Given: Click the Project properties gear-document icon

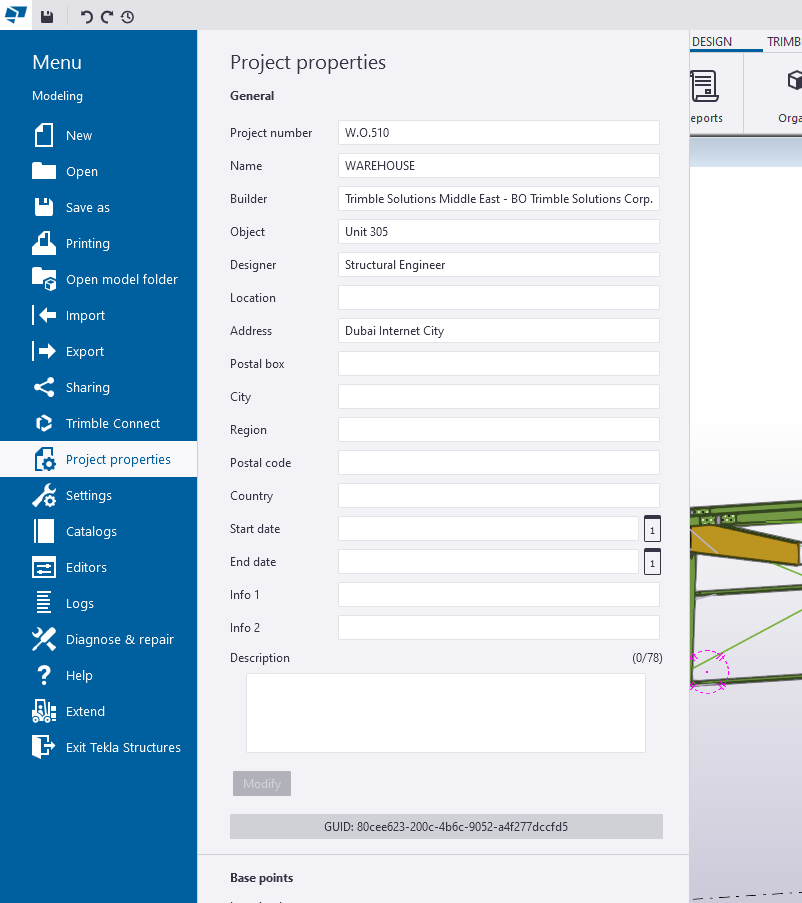Looking at the screenshot, I should point(44,459).
